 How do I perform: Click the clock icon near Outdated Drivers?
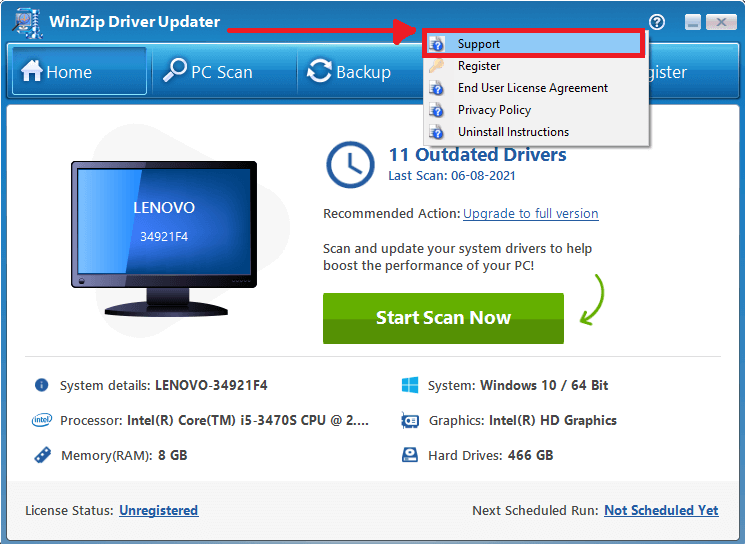[x=350, y=164]
